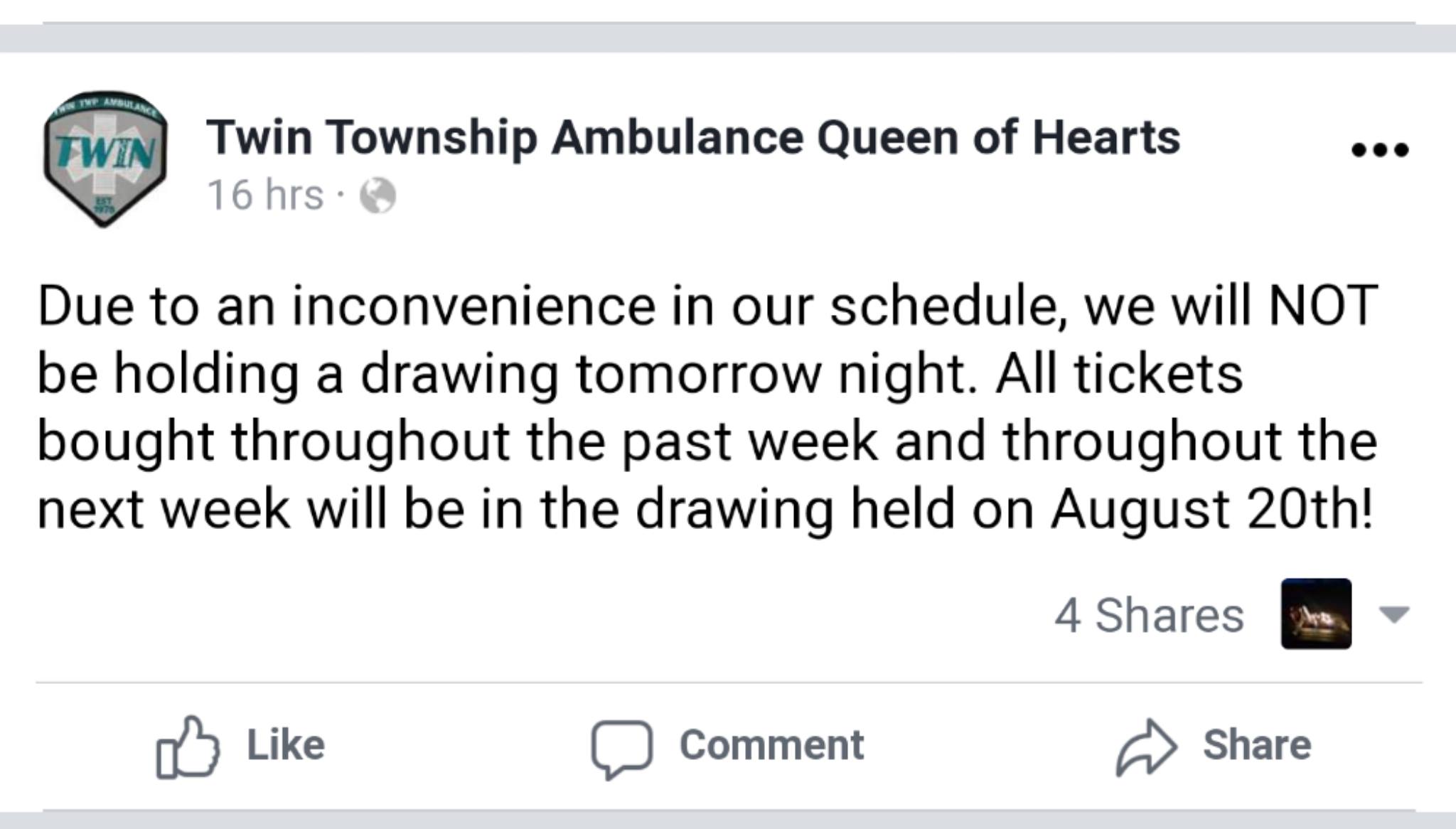Expand the dropdown arrow beside the profile thumbnail
Viewport: 1456px width, 829px height.
coord(1394,614)
